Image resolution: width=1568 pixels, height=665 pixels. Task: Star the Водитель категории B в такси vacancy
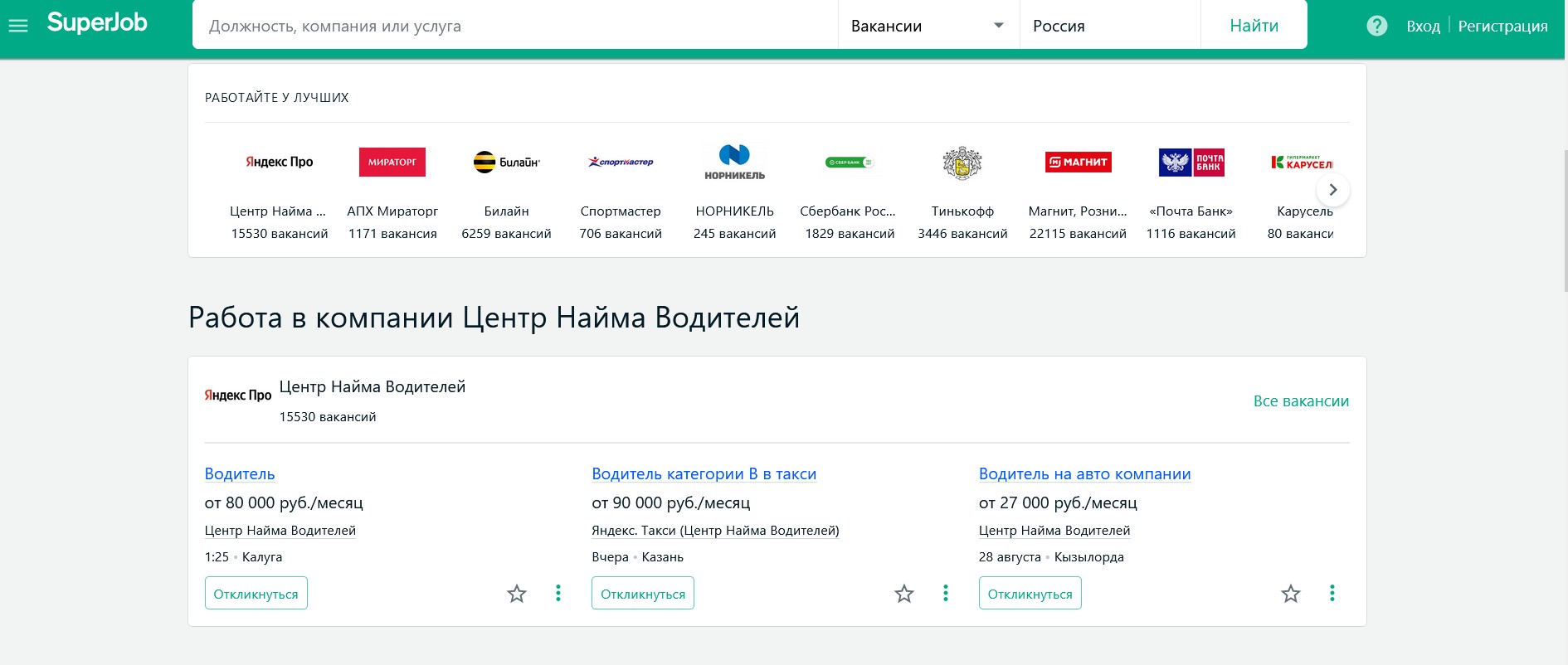[904, 594]
